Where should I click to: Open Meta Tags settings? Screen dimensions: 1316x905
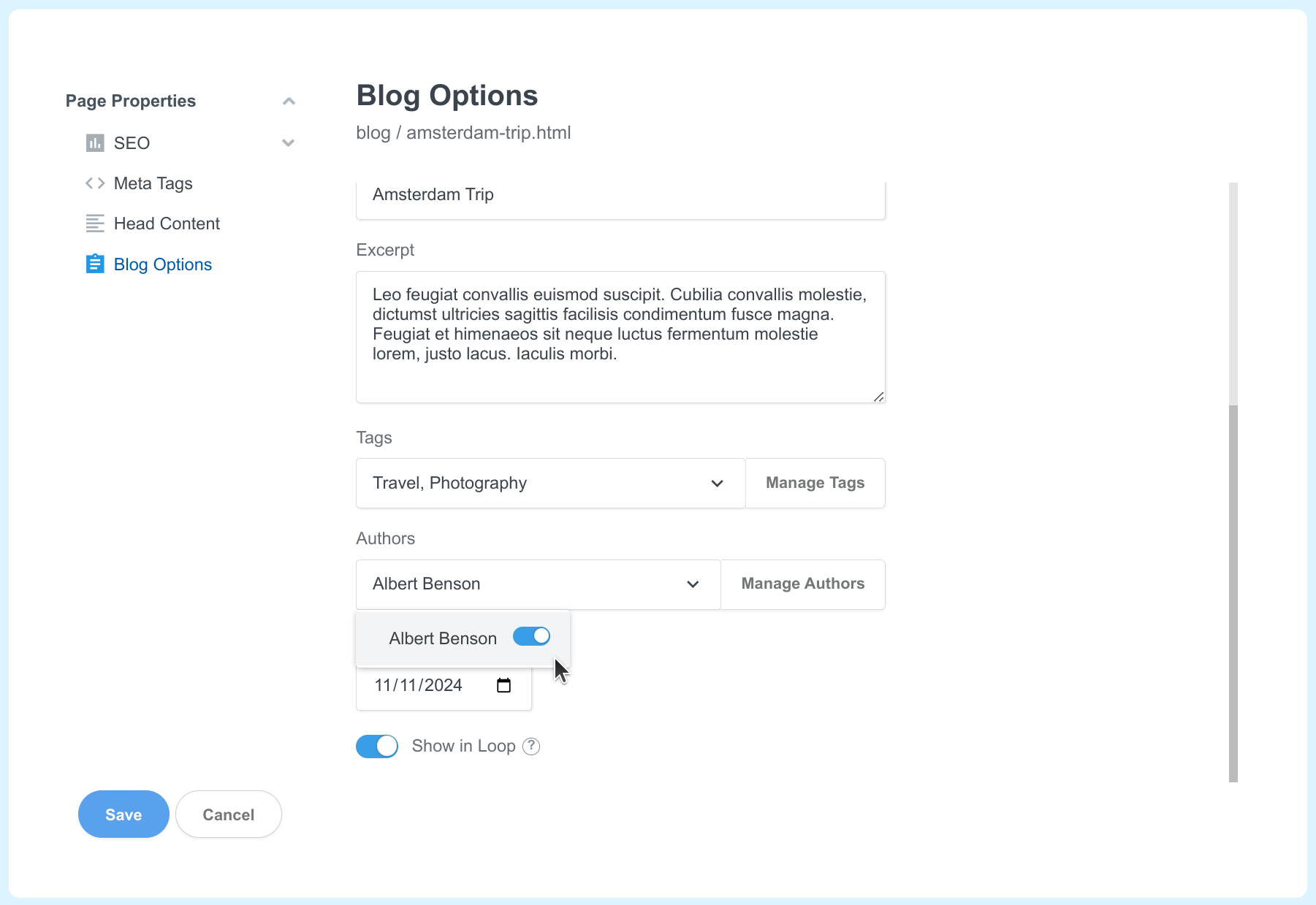click(x=153, y=183)
